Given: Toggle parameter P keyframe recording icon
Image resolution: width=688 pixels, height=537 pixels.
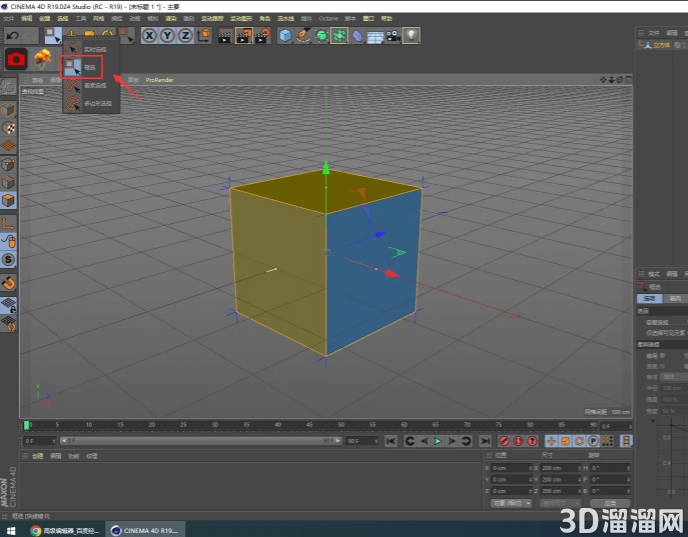Looking at the screenshot, I should (593, 441).
